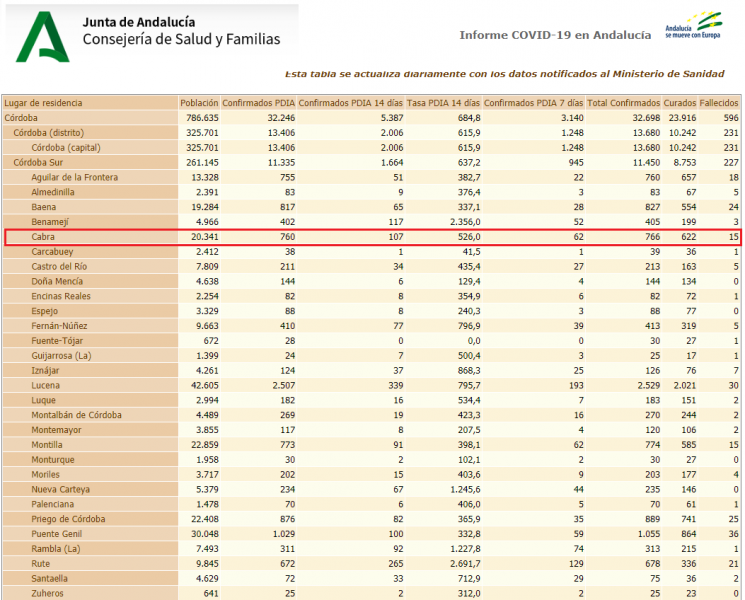Image resolution: width=745 pixels, height=600 pixels.
Task: Select the Carcabuey row label
Action: click(x=52, y=252)
